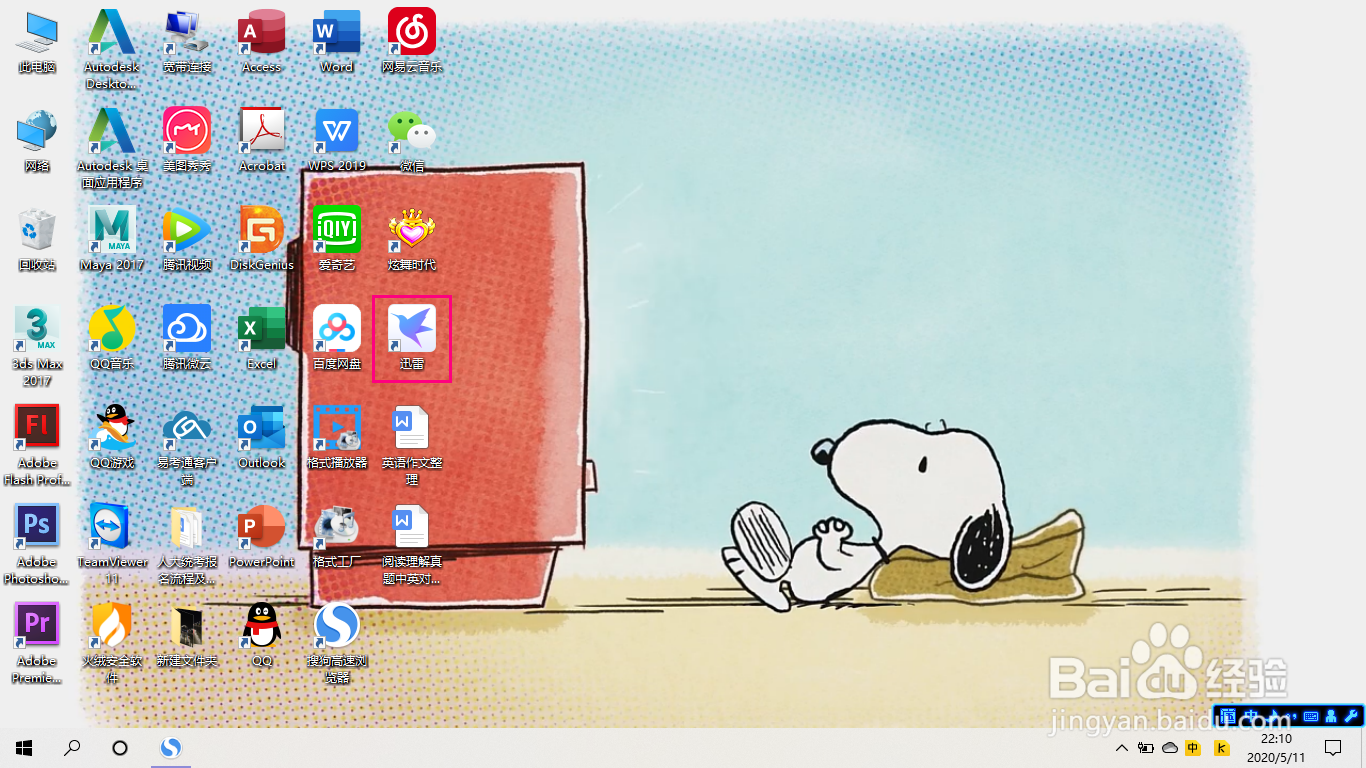Select the Adobe Premiere shortcut
1366x768 pixels.
37,644
